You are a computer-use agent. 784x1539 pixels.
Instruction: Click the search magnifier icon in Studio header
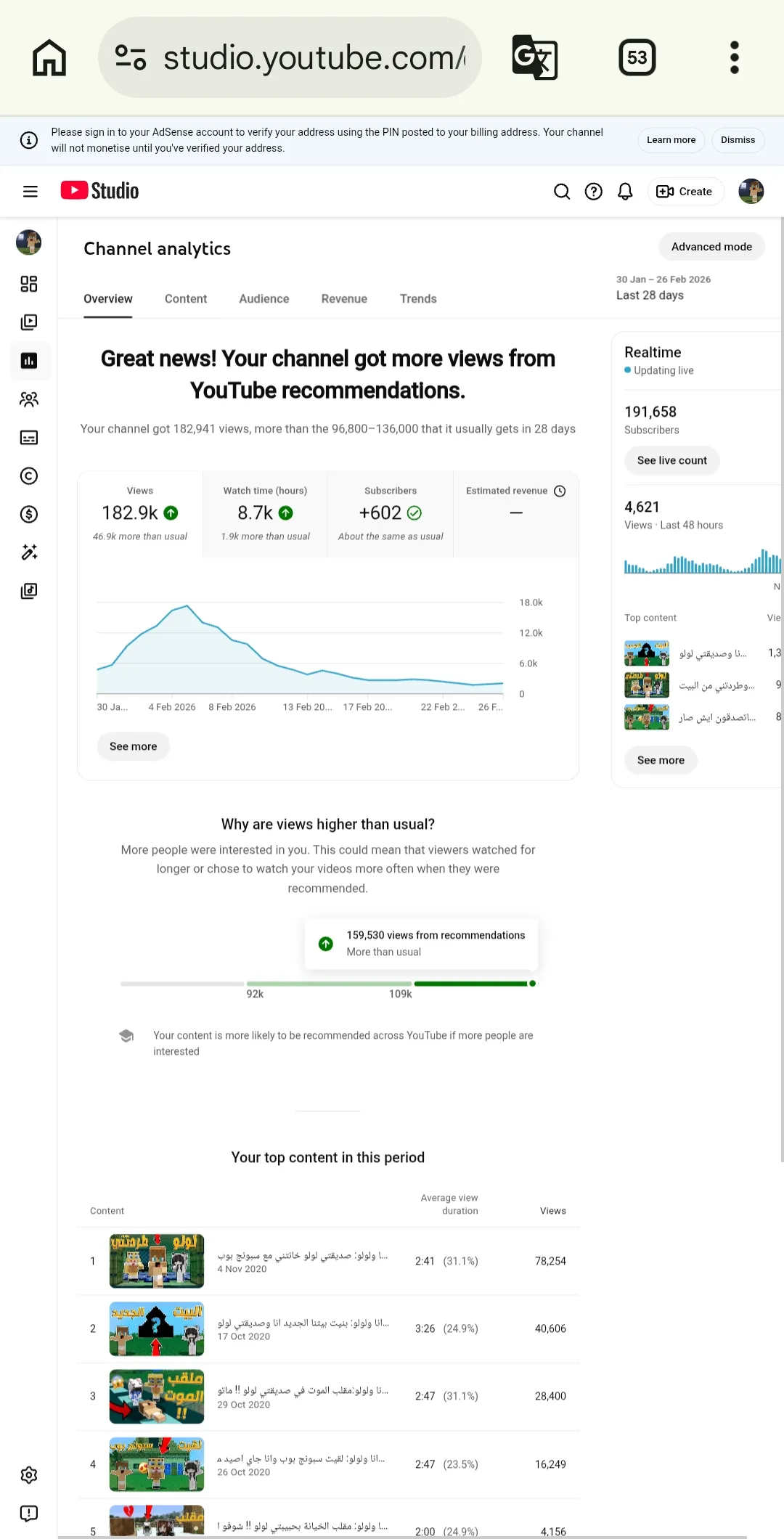pyautogui.click(x=562, y=192)
